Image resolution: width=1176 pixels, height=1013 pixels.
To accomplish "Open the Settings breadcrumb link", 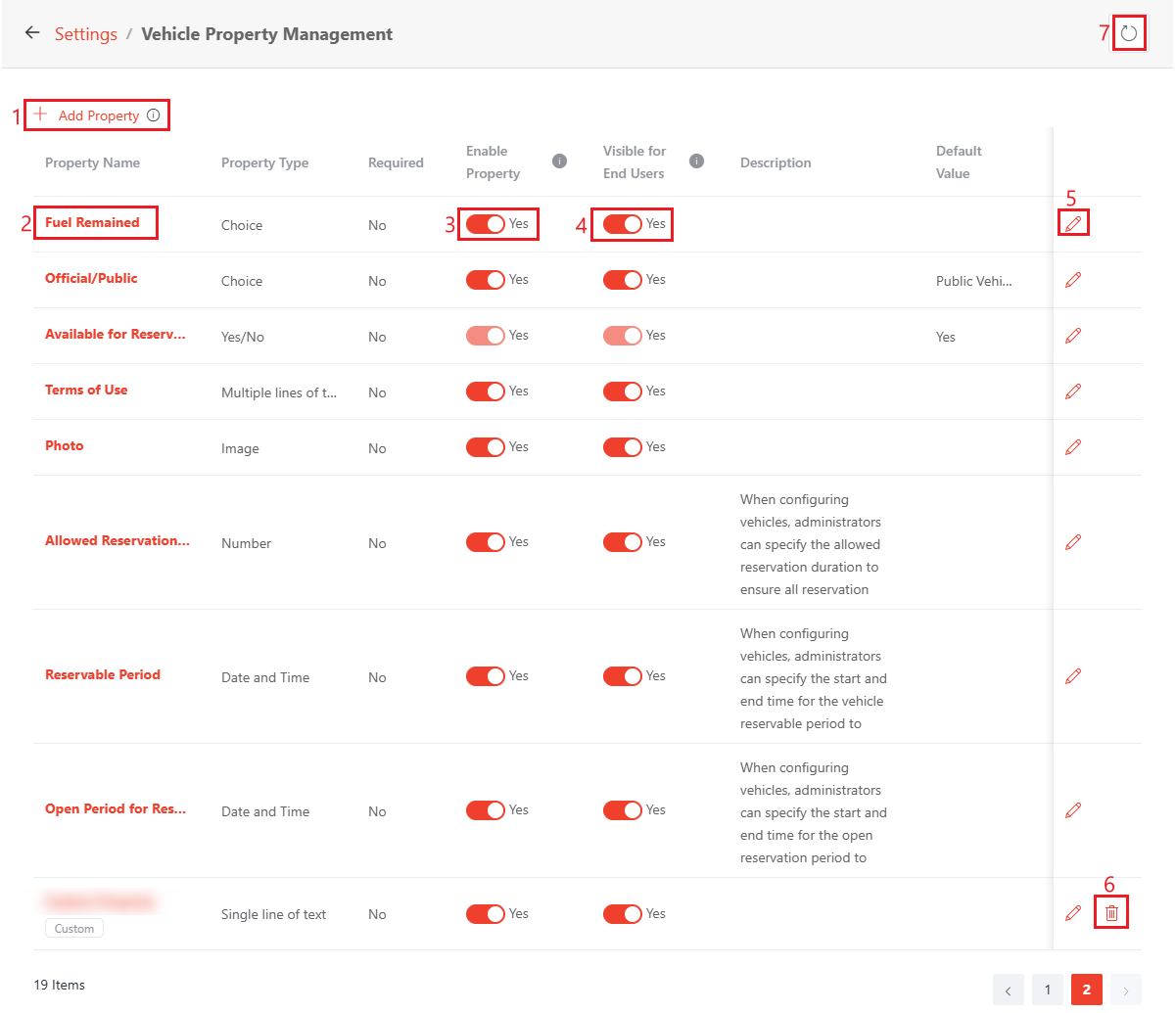I will (86, 34).
